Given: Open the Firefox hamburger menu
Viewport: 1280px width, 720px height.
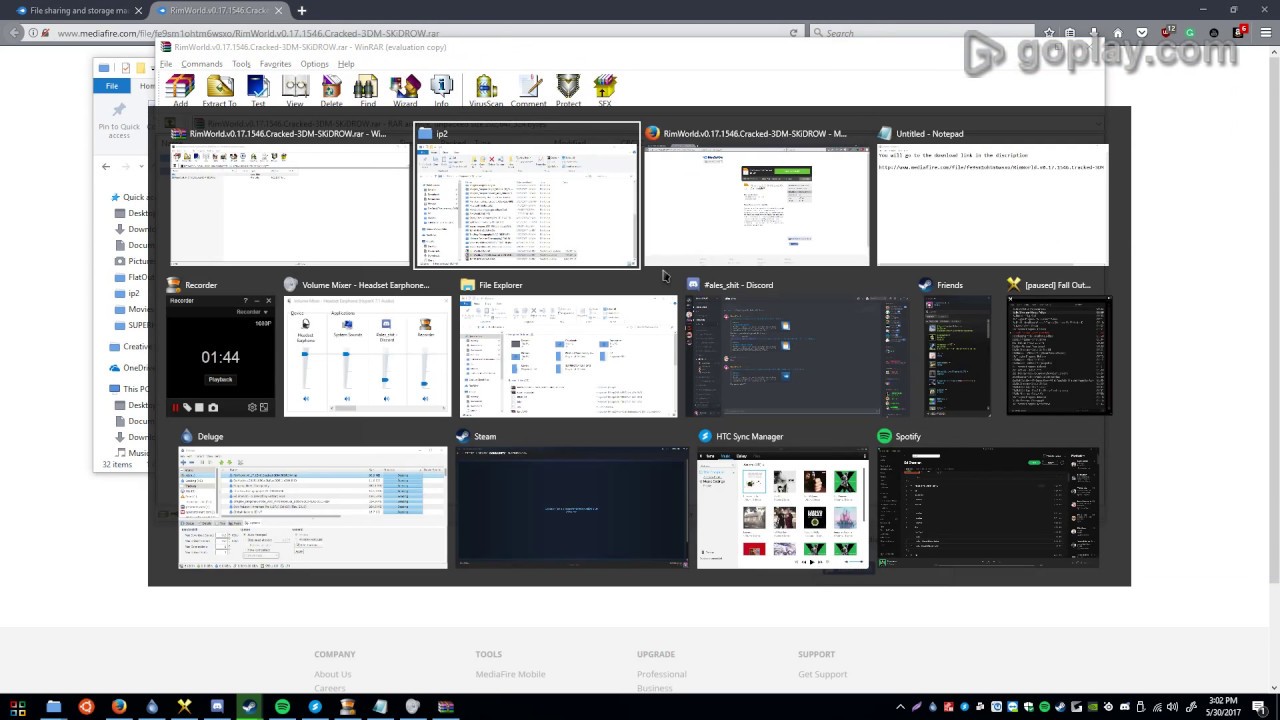Looking at the screenshot, I should (1265, 33).
